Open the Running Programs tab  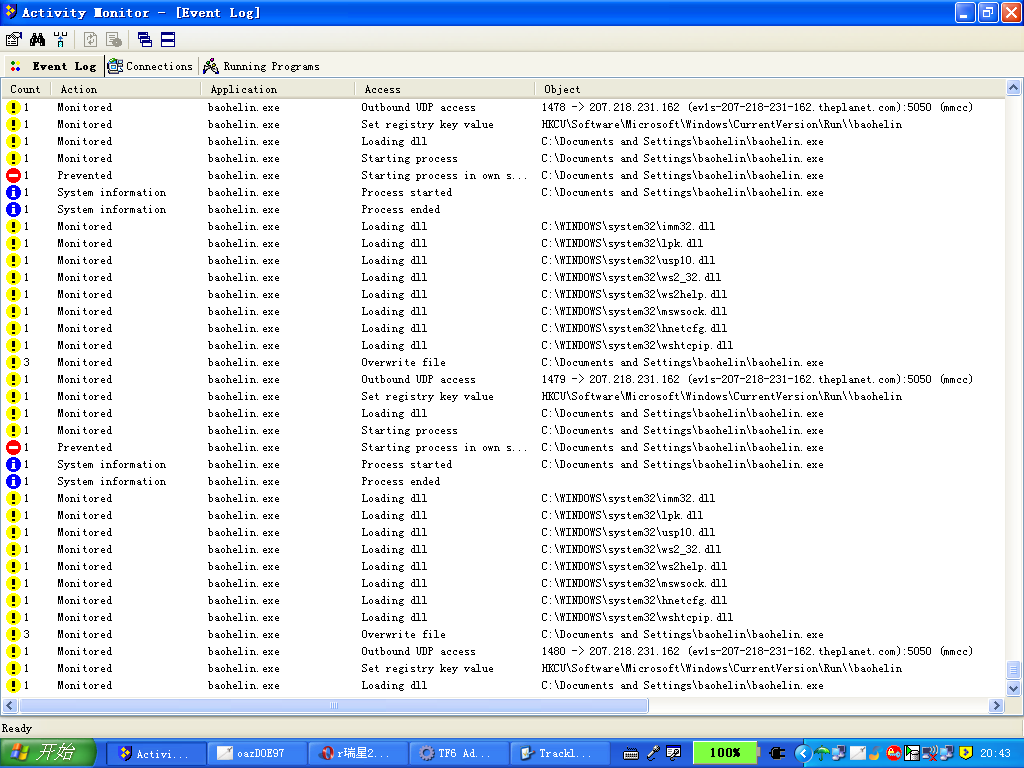[x=261, y=66]
